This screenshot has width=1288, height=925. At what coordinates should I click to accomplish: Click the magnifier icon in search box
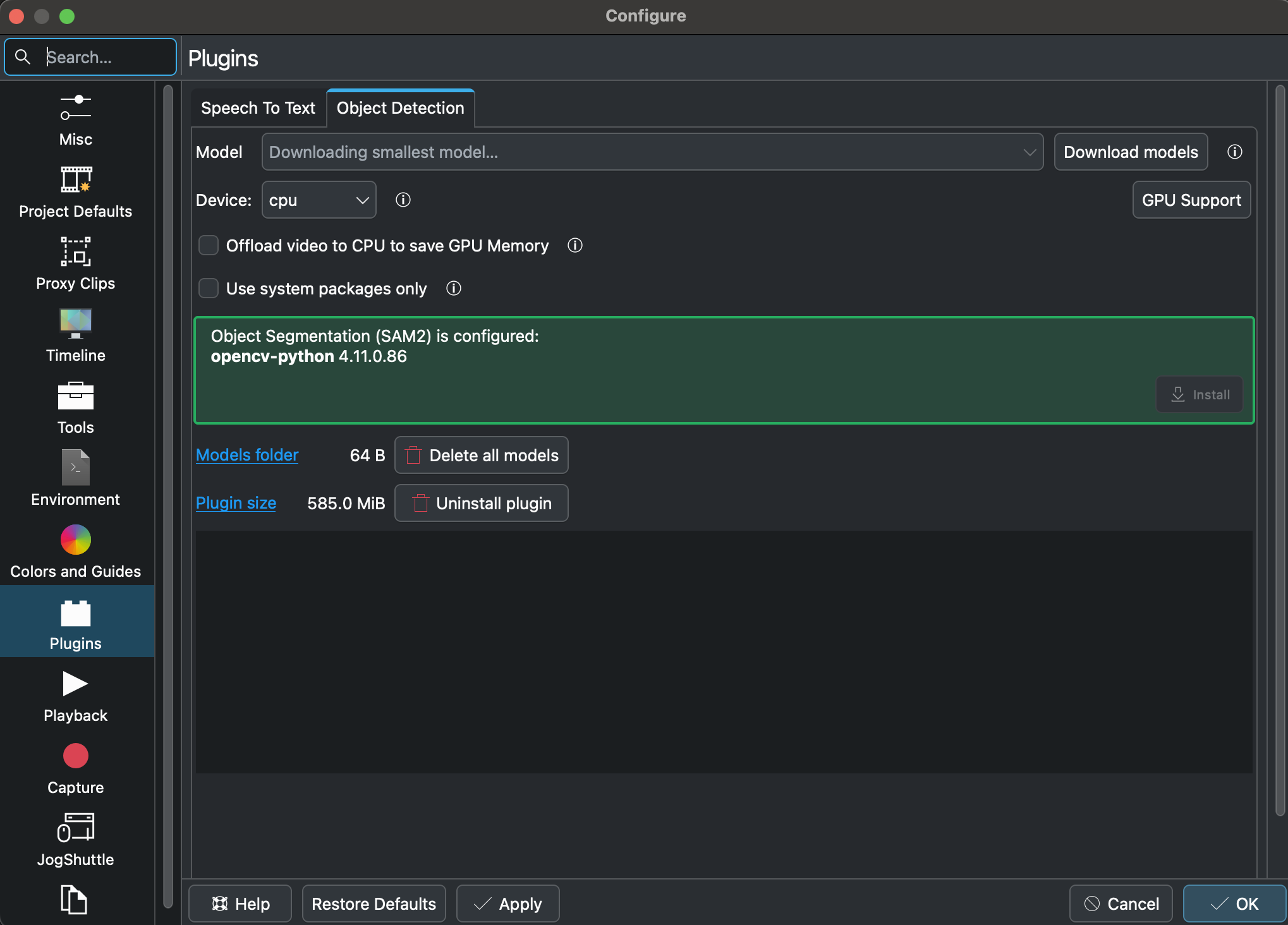[x=23, y=57]
